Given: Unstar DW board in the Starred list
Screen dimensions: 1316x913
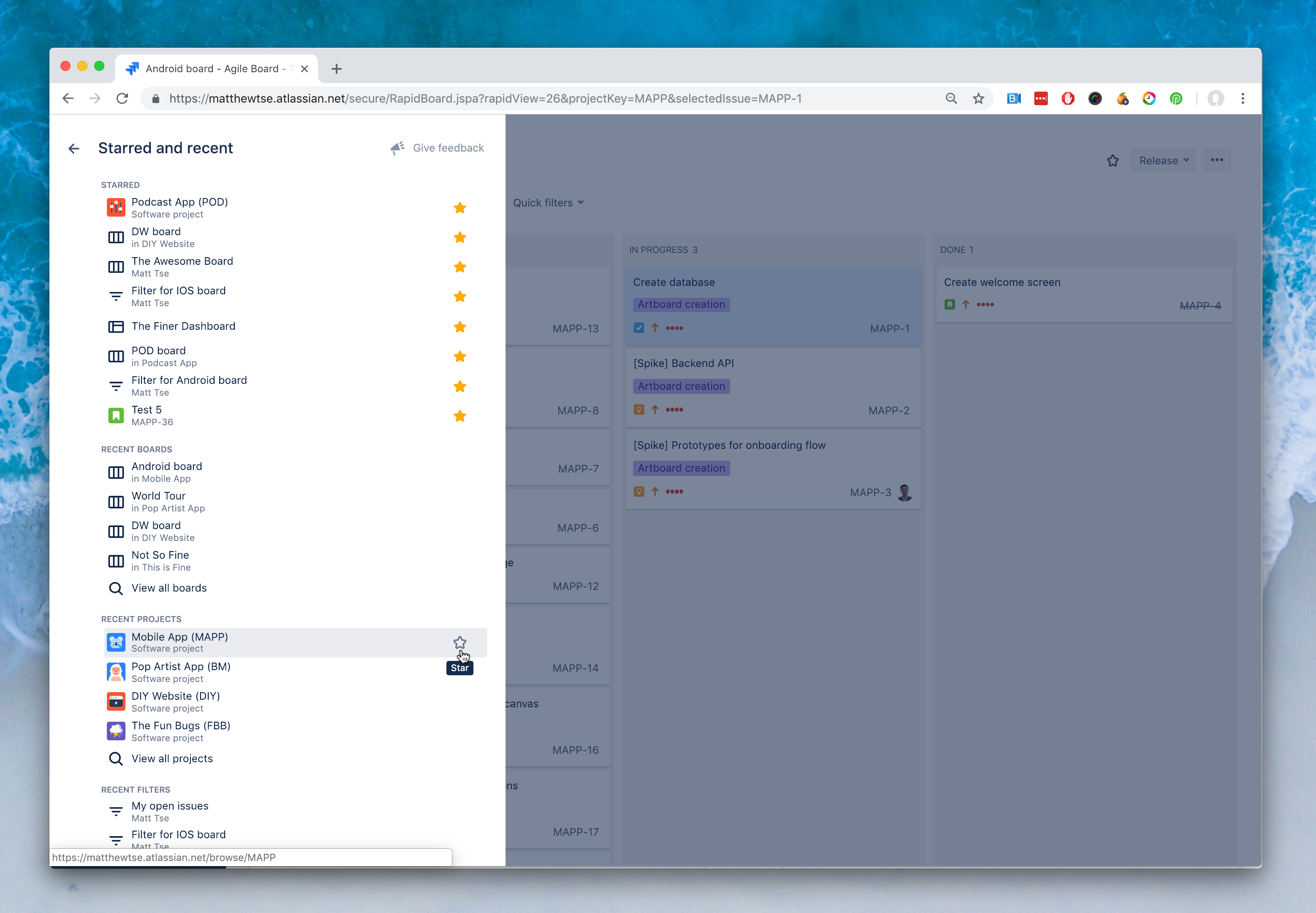Looking at the screenshot, I should (x=460, y=237).
